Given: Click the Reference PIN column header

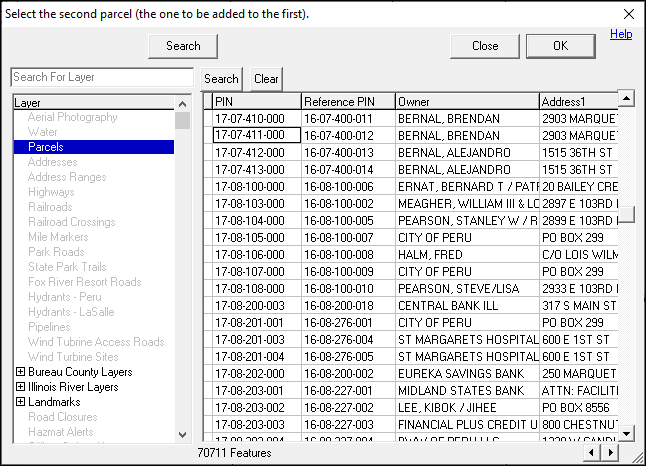Looking at the screenshot, I should pyautogui.click(x=347, y=102).
